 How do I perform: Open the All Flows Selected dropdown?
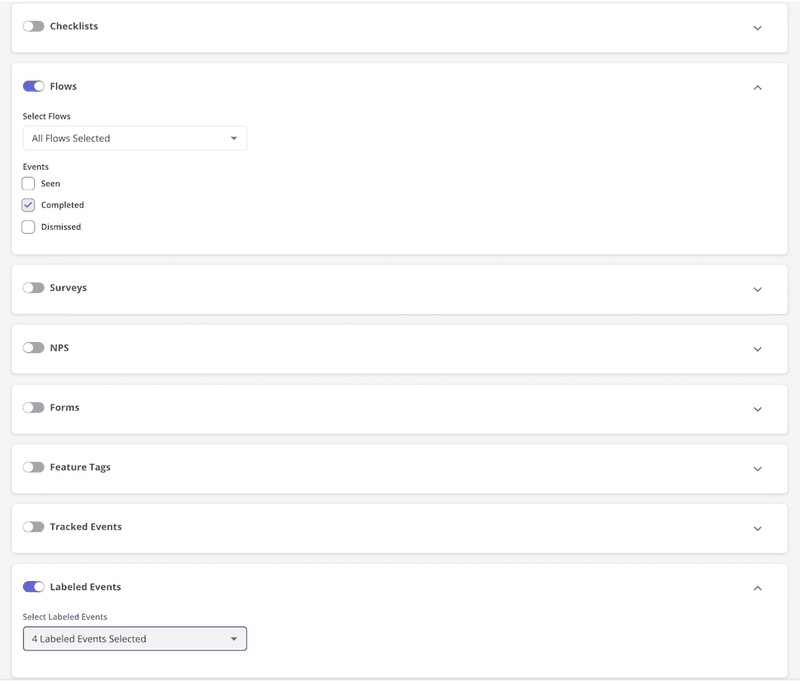[135, 138]
